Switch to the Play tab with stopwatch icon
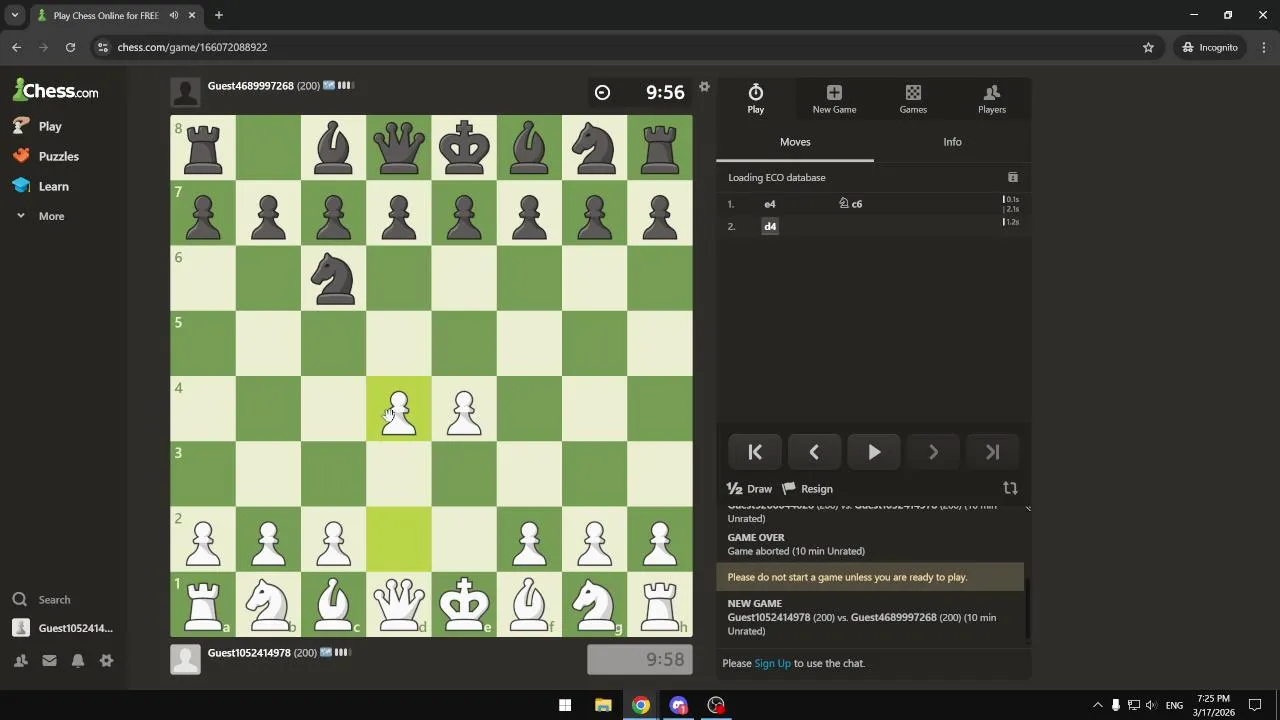Image resolution: width=1280 pixels, height=720 pixels. 756,99
